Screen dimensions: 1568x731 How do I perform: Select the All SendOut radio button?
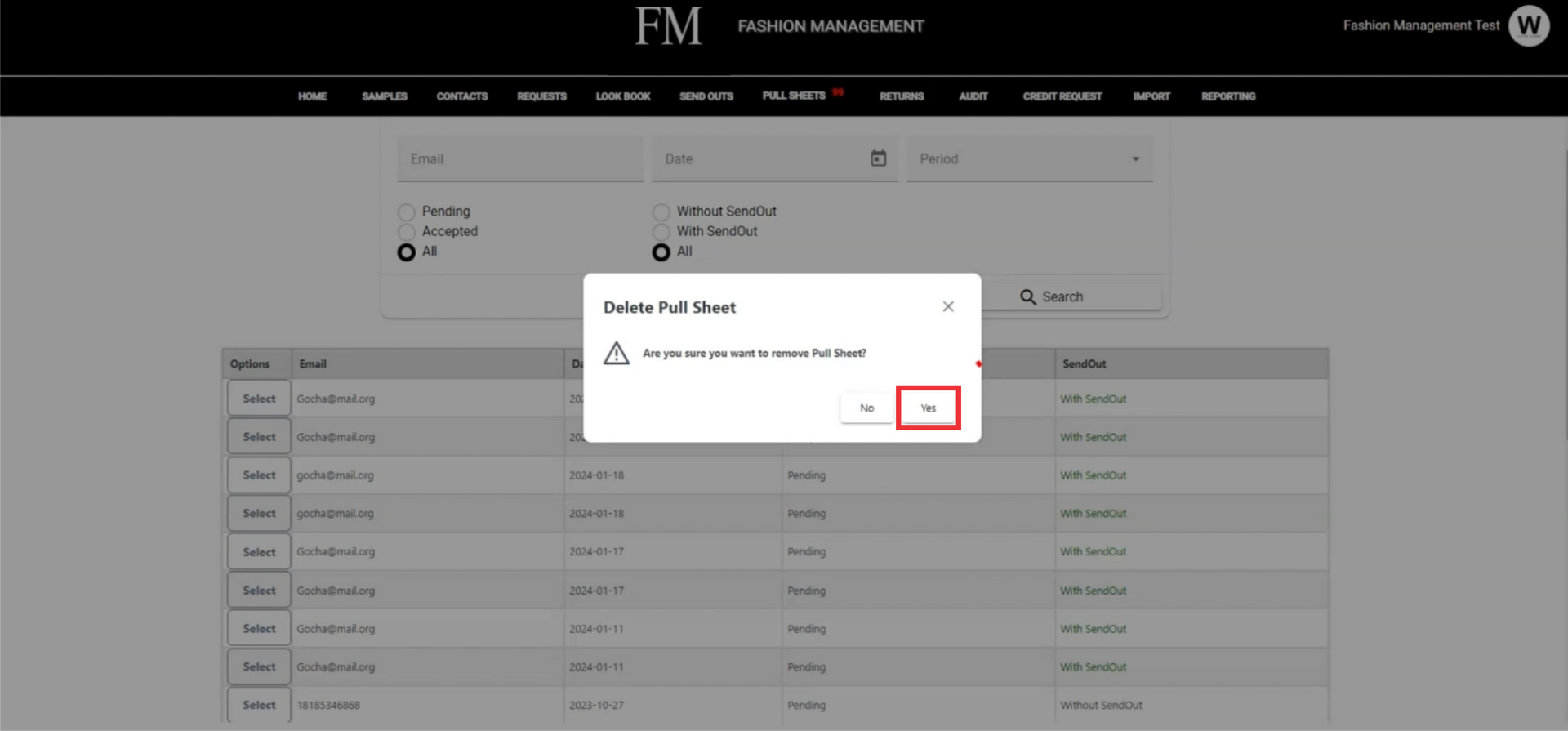(661, 252)
